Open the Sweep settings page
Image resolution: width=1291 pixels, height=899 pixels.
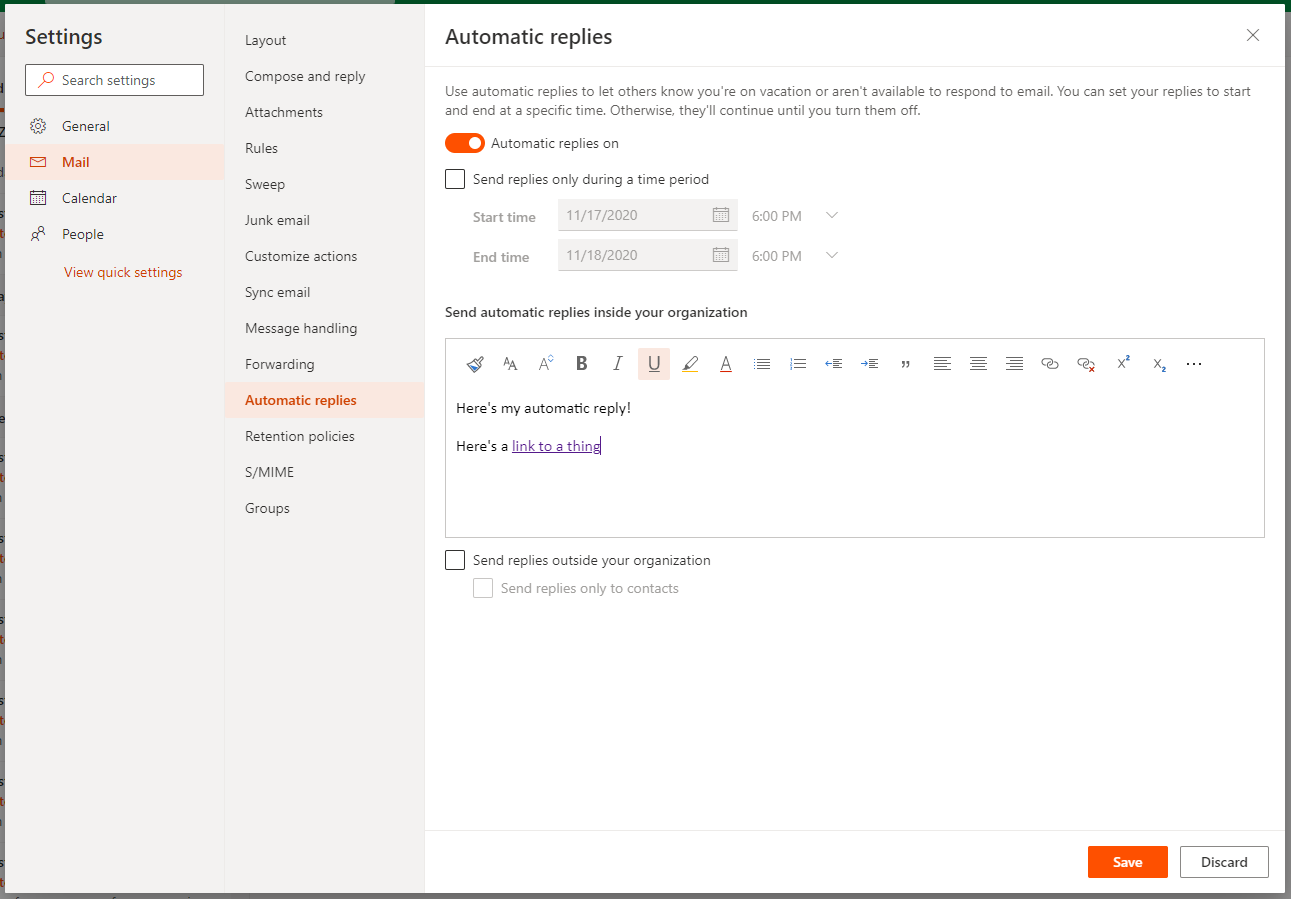tap(324, 184)
